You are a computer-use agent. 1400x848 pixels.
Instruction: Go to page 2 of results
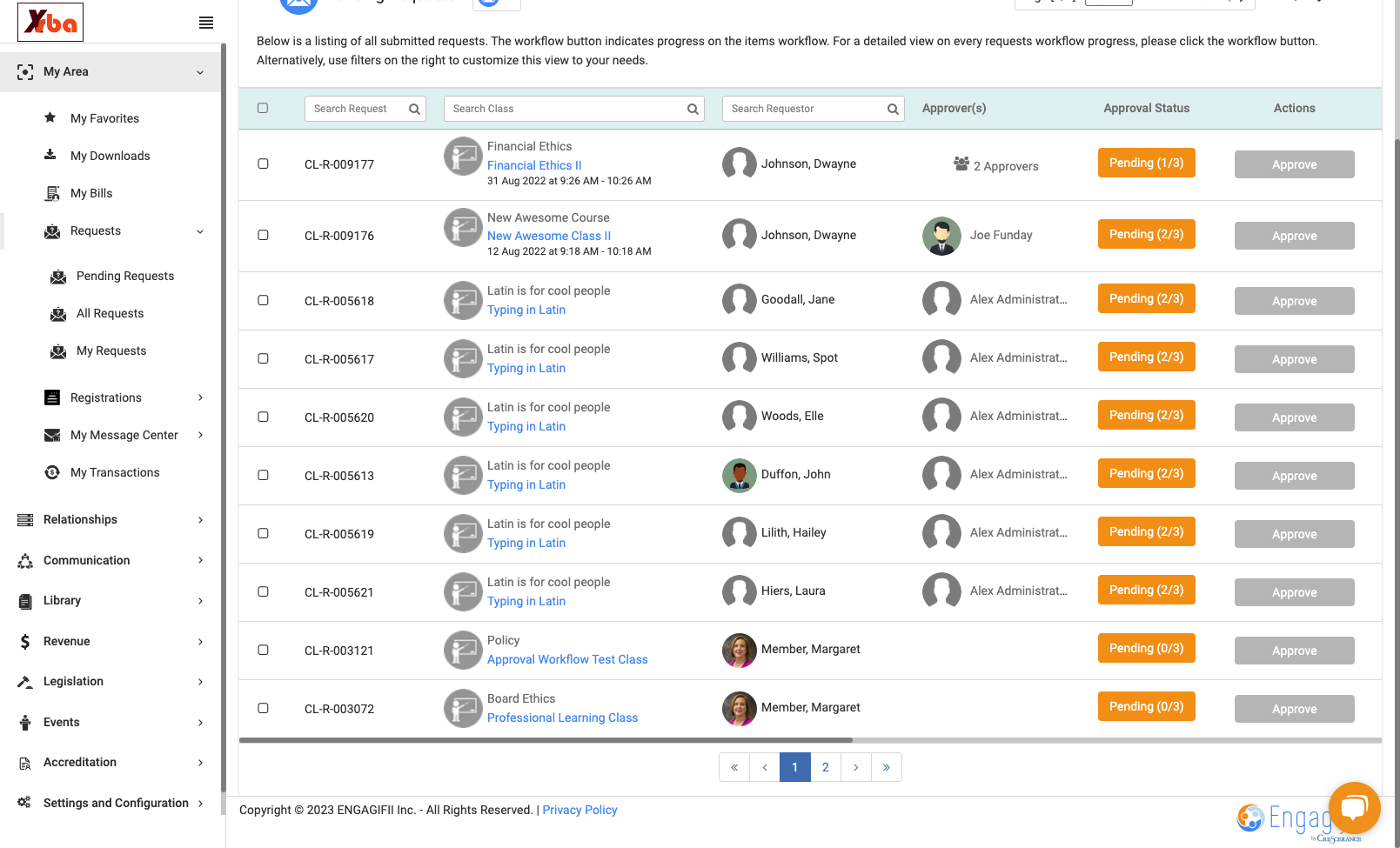point(826,767)
